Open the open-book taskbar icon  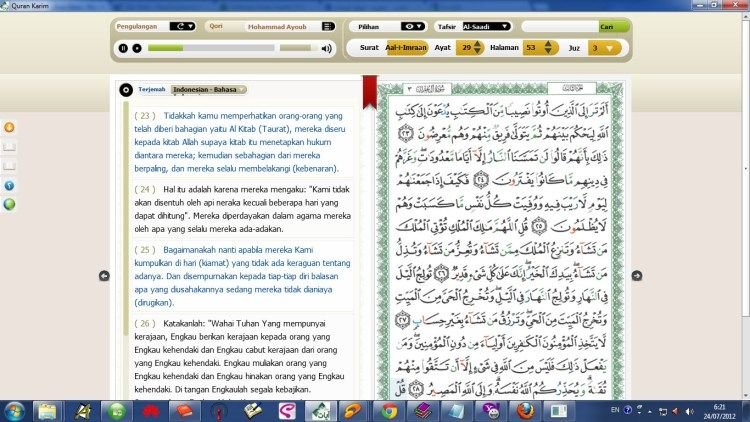coord(253,411)
